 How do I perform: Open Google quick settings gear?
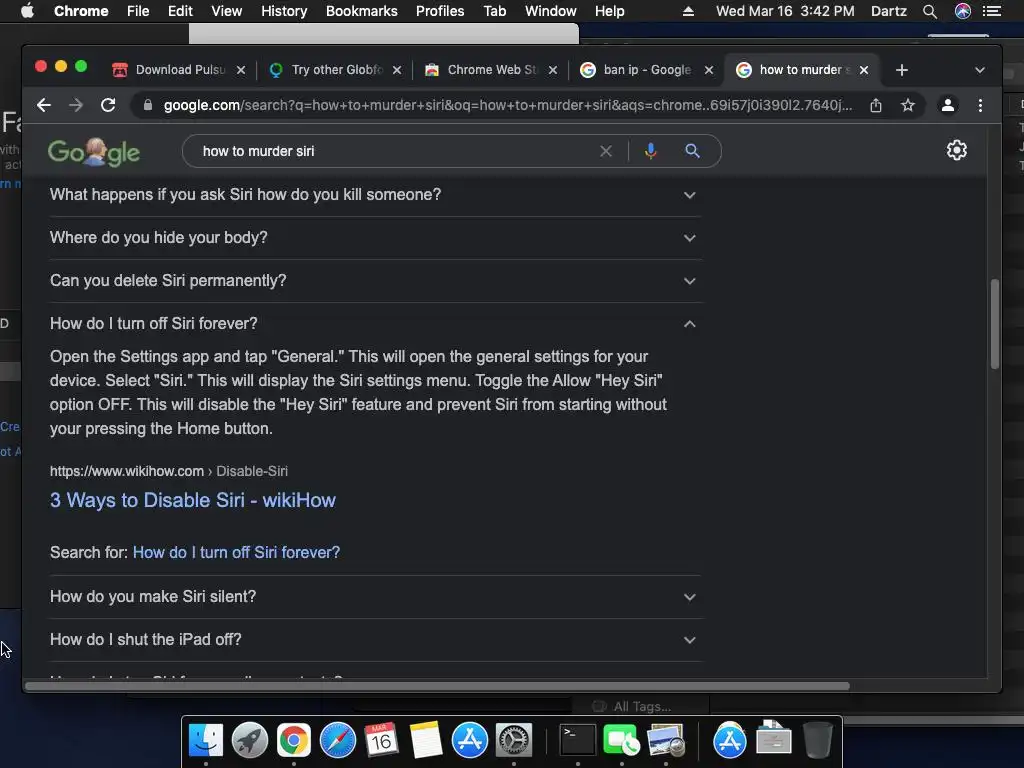tap(957, 150)
